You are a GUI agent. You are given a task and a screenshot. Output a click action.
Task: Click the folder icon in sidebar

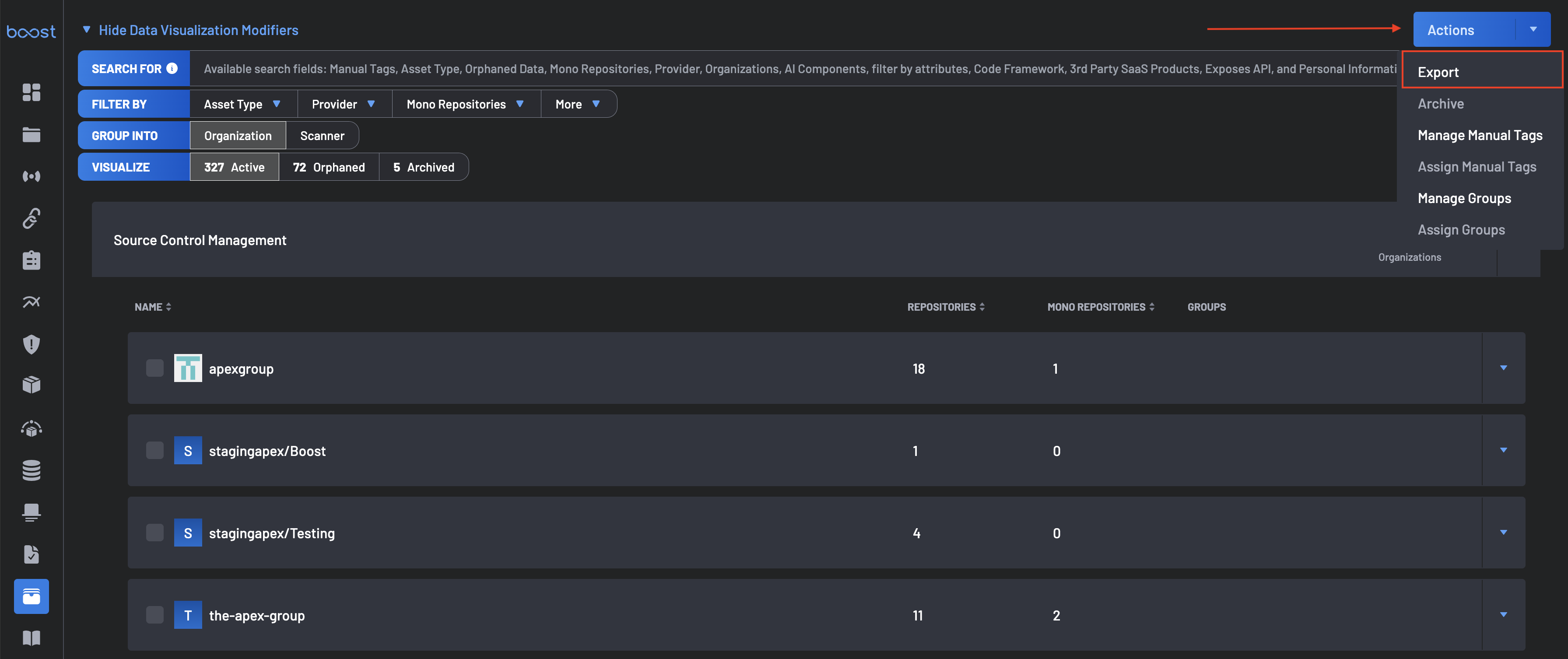tap(31, 134)
